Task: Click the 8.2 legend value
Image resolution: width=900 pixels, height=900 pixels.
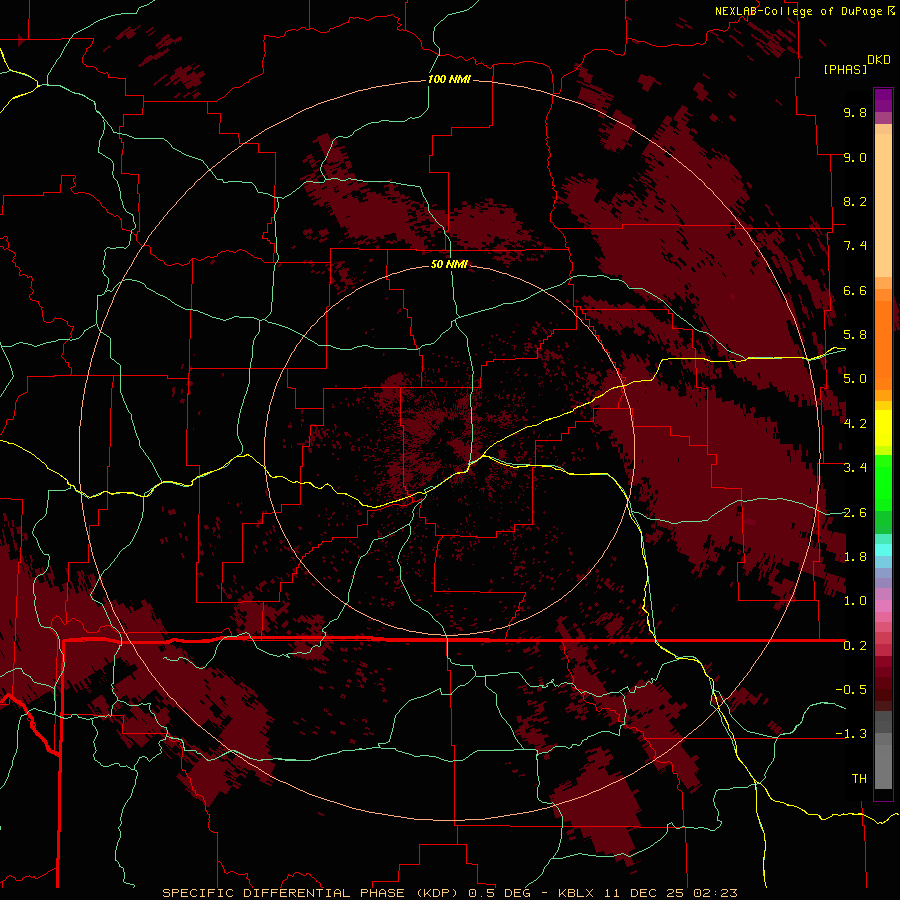Action: point(855,201)
